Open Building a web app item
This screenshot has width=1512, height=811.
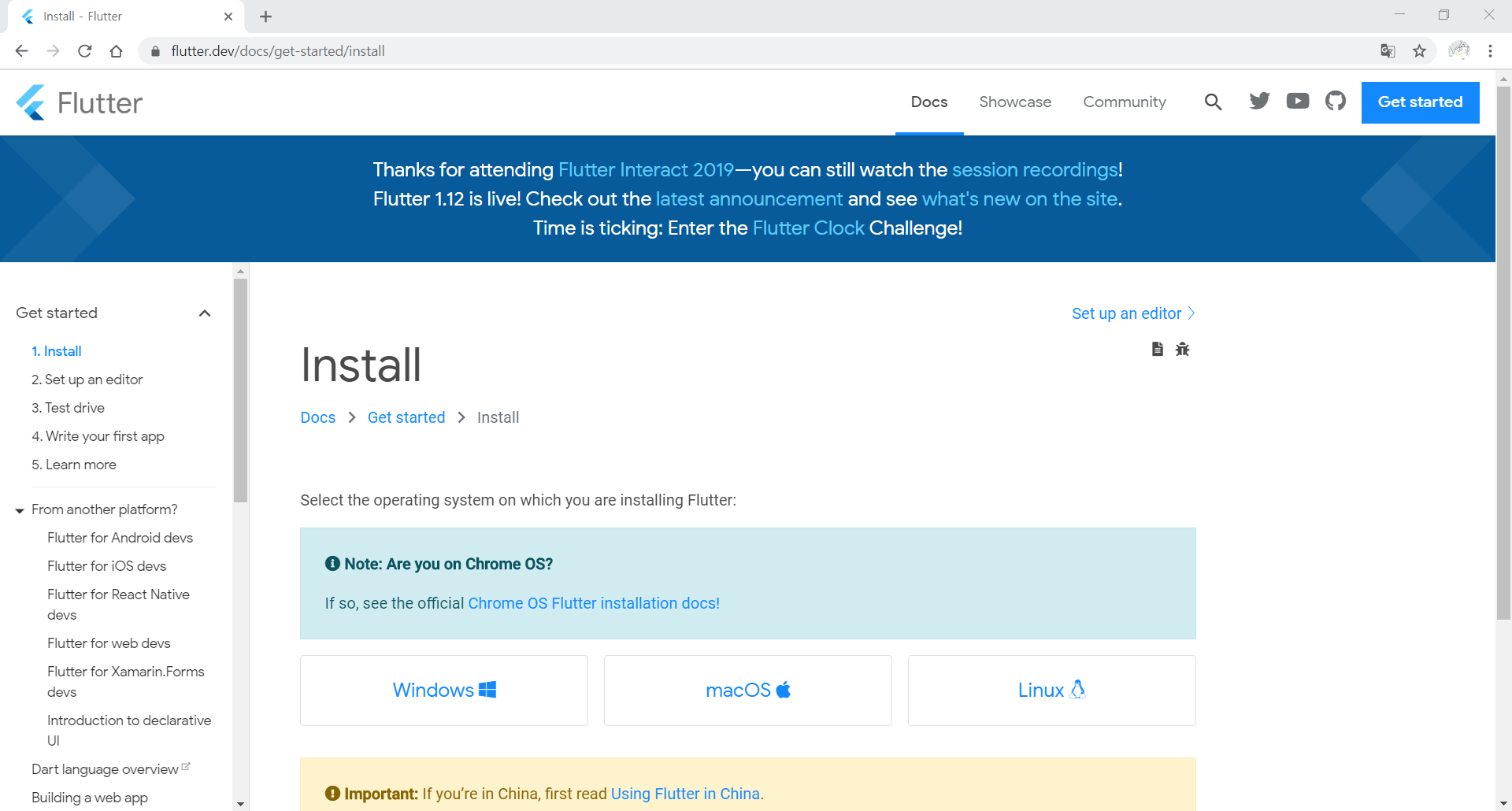(x=90, y=798)
